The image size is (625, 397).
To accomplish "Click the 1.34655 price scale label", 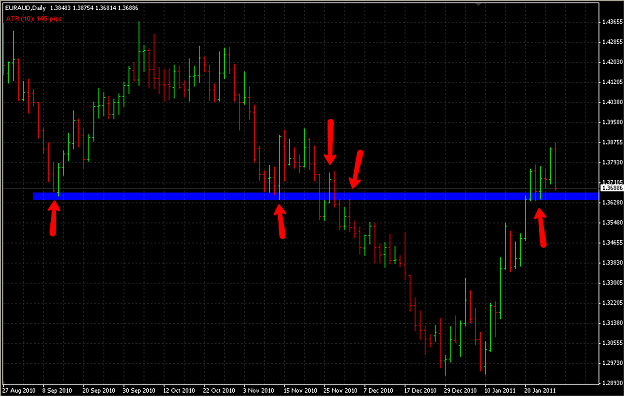I will tap(612, 242).
